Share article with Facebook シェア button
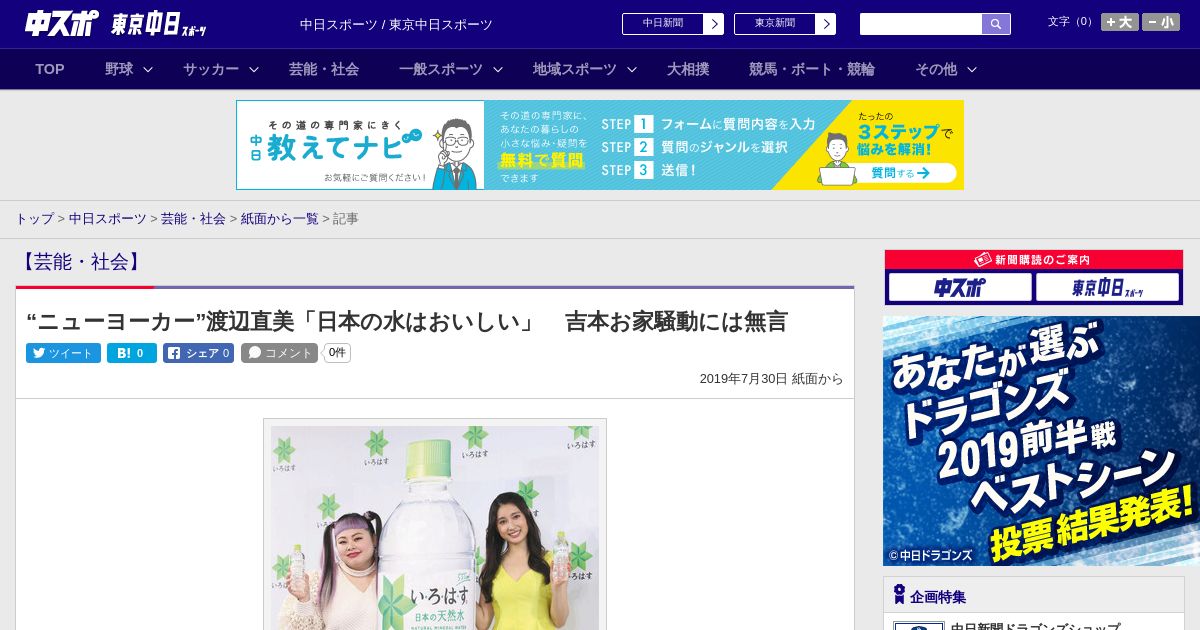1200x630 pixels. pyautogui.click(x=199, y=353)
